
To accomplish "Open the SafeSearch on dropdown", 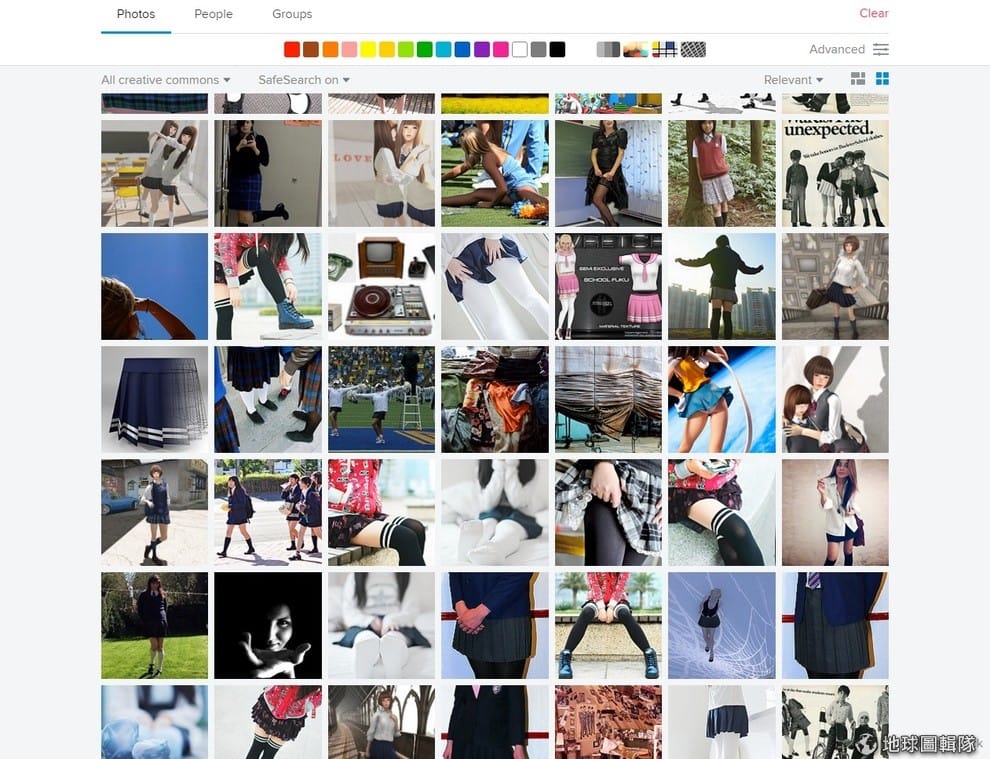I will point(304,80).
